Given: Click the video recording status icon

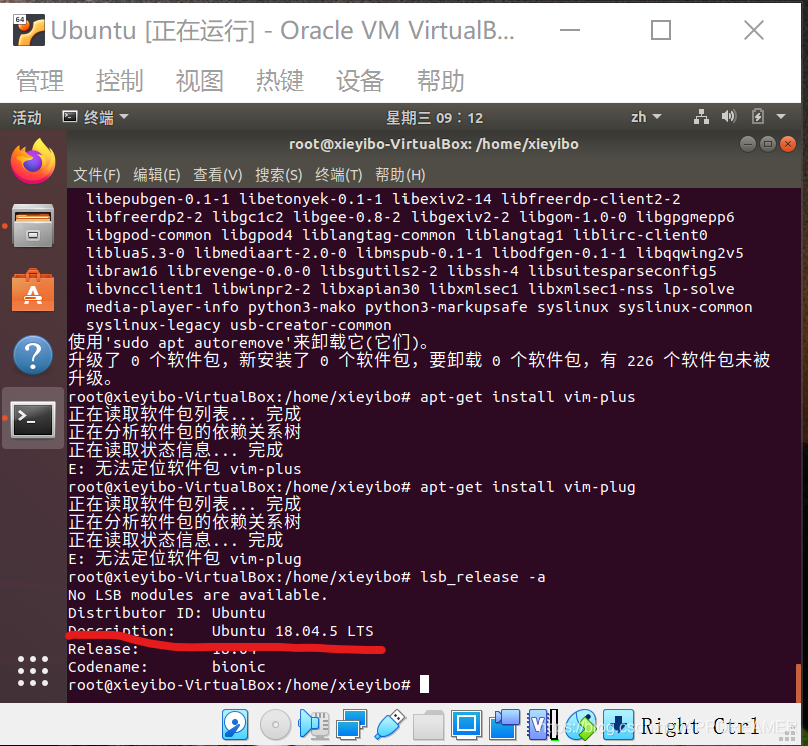Looking at the screenshot, I should tap(504, 724).
